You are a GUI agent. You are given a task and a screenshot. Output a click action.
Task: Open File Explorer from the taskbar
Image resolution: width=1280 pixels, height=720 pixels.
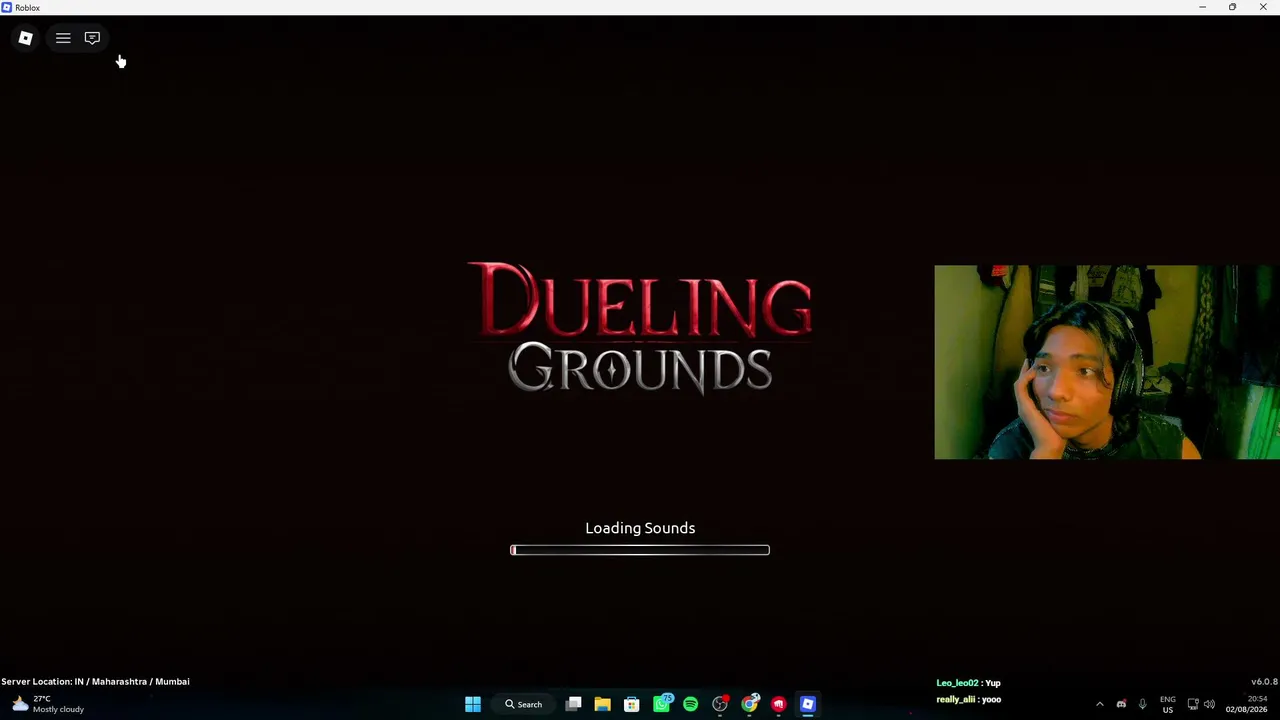[x=602, y=704]
